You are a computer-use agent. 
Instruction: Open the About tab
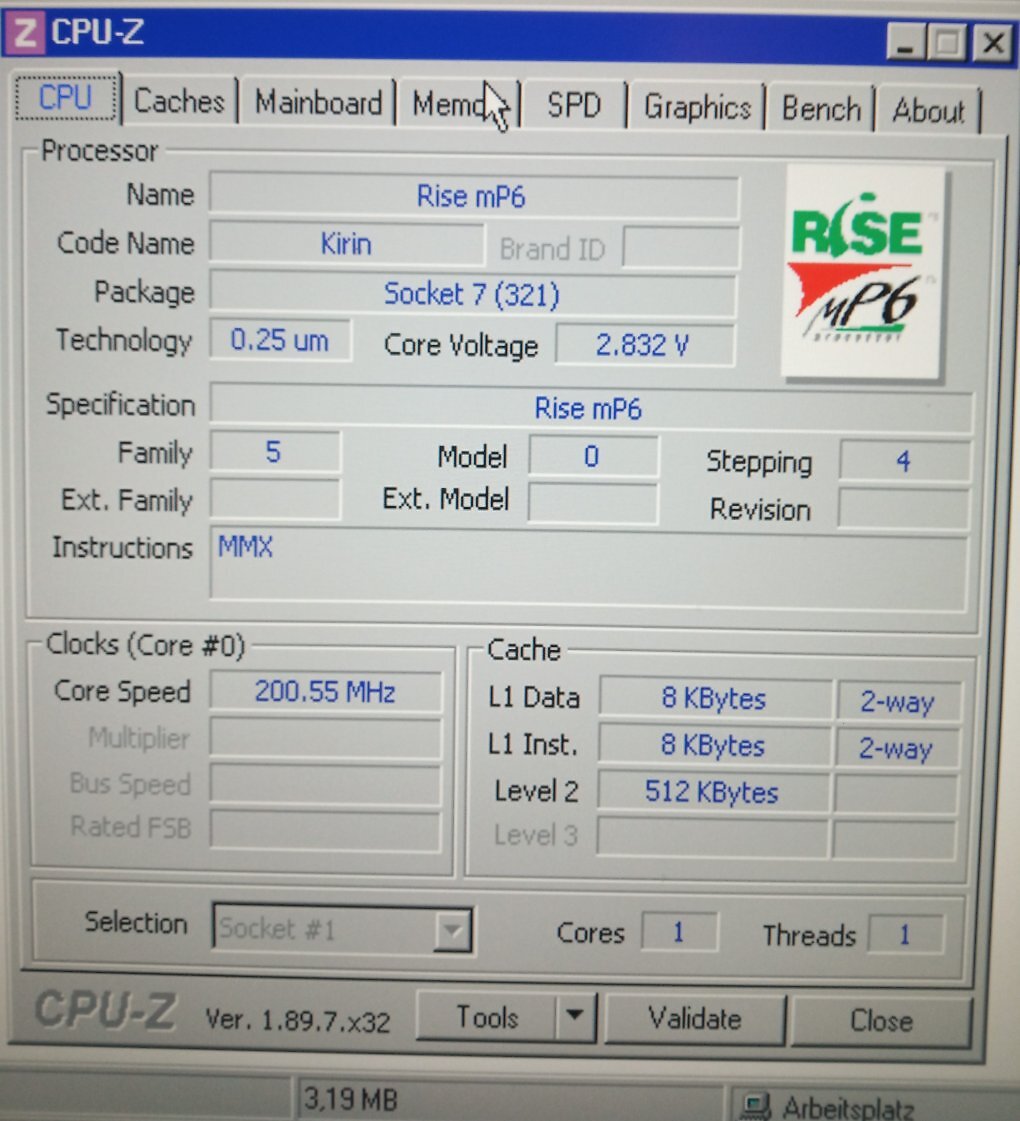(928, 111)
